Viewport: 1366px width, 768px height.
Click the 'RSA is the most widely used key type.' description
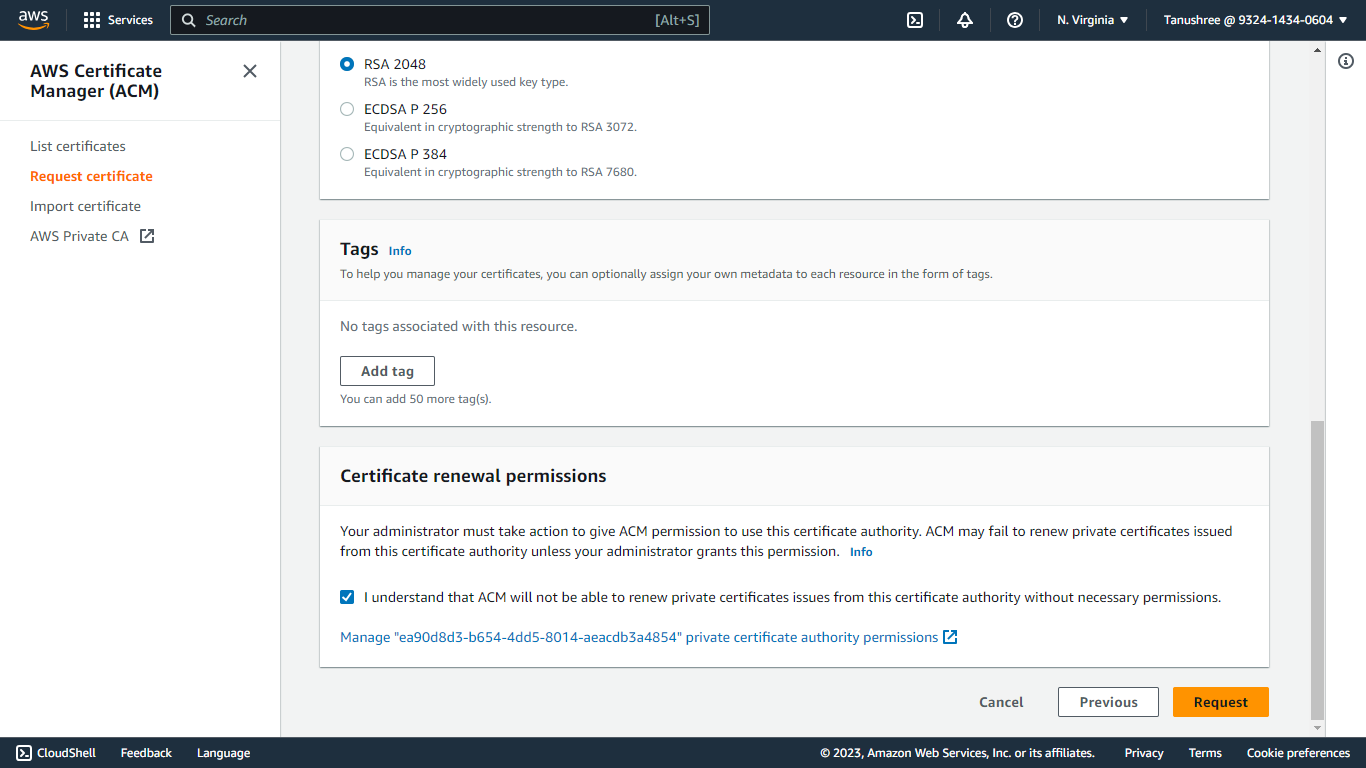[x=466, y=82]
